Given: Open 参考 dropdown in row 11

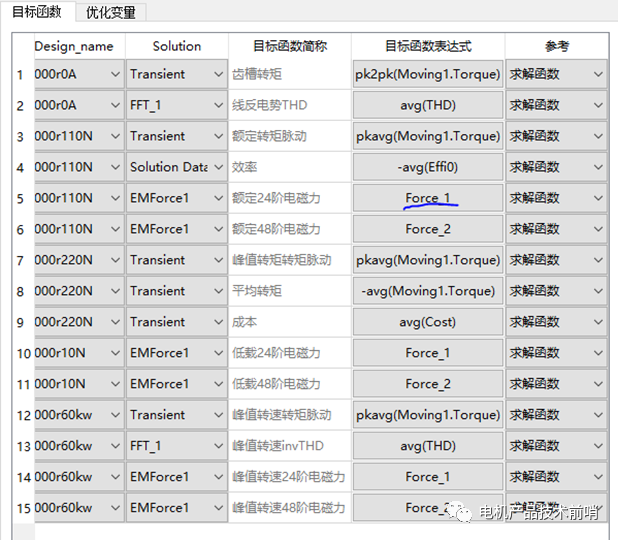Looking at the screenshot, I should pos(556,384).
